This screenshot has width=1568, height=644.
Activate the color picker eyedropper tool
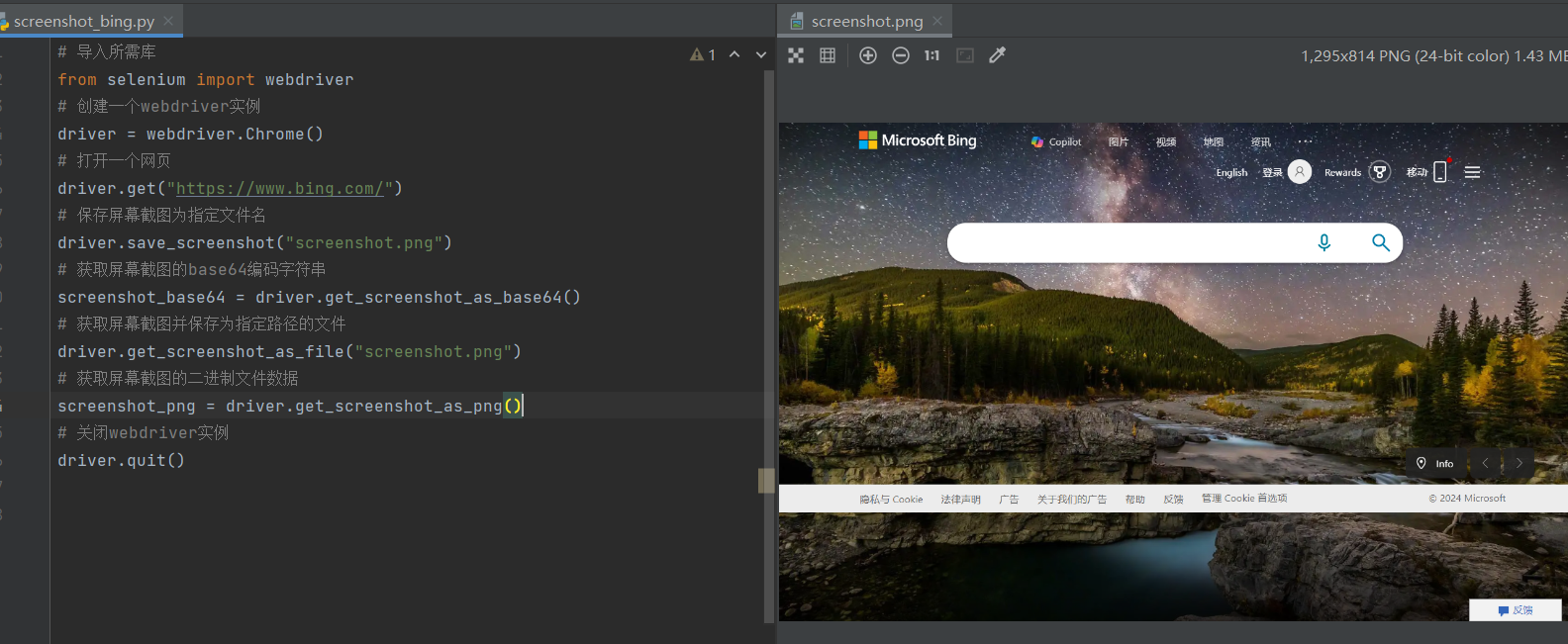997,55
